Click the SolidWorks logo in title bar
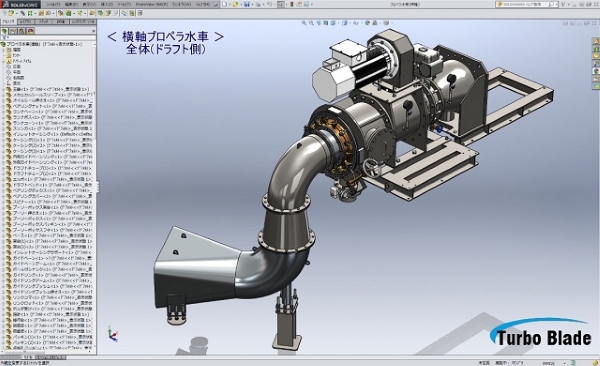 [x=20, y=4]
